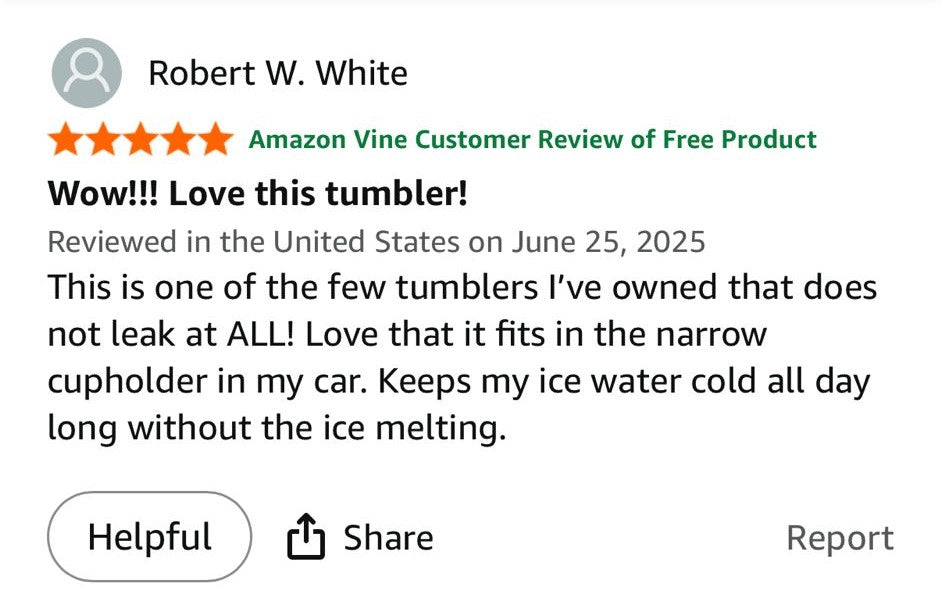Click the 'Reviewed in the United States' line
The height and width of the screenshot is (616, 942).
point(254,241)
